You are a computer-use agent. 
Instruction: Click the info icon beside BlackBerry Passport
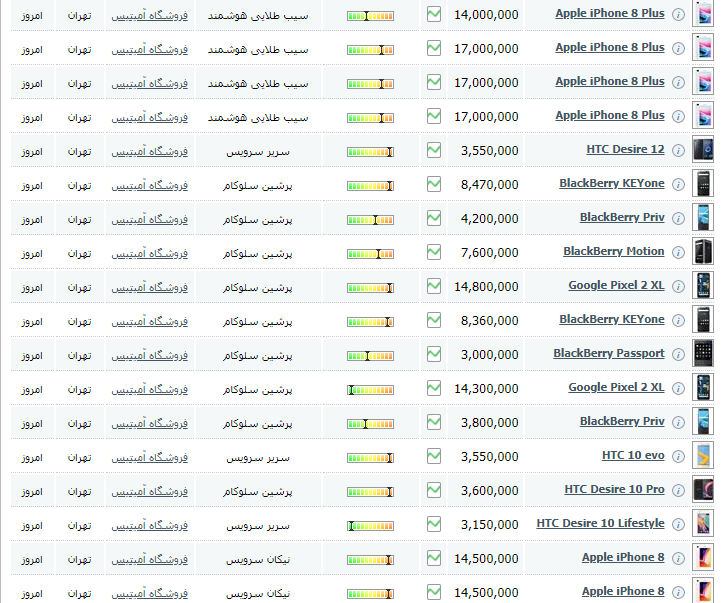[679, 354]
